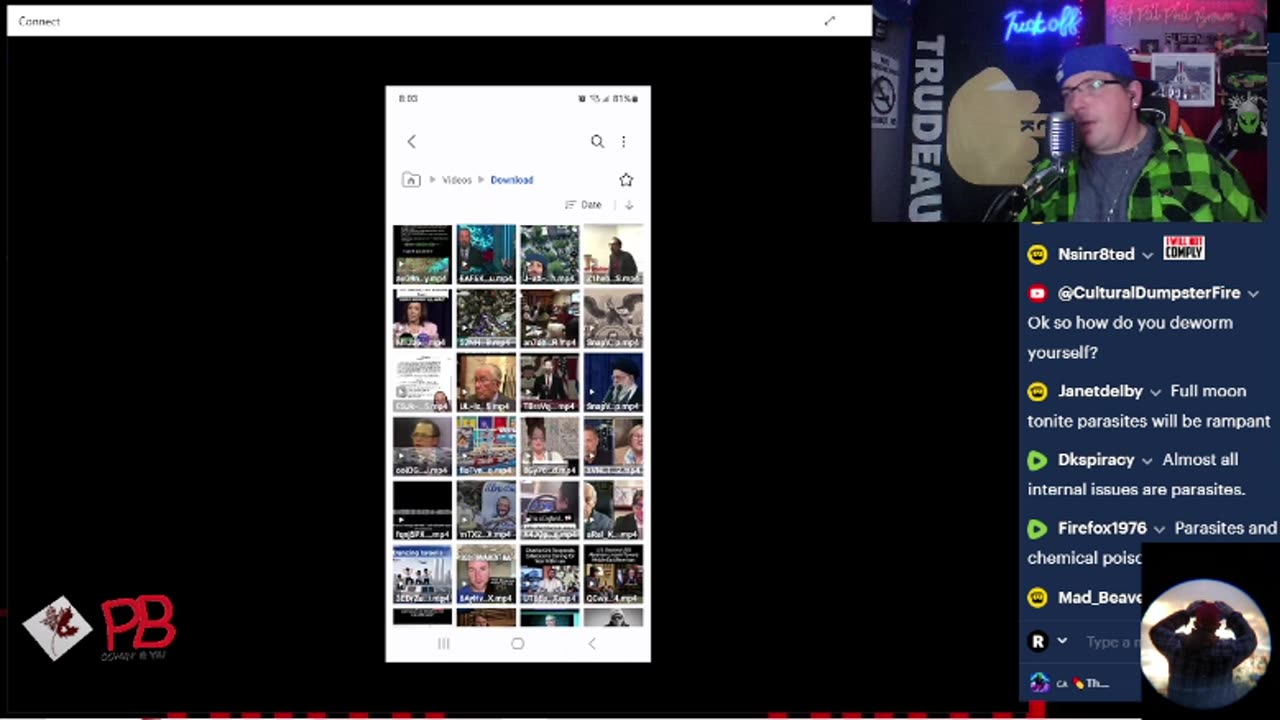
Task: Tap the Android recent apps button
Action: point(444,644)
